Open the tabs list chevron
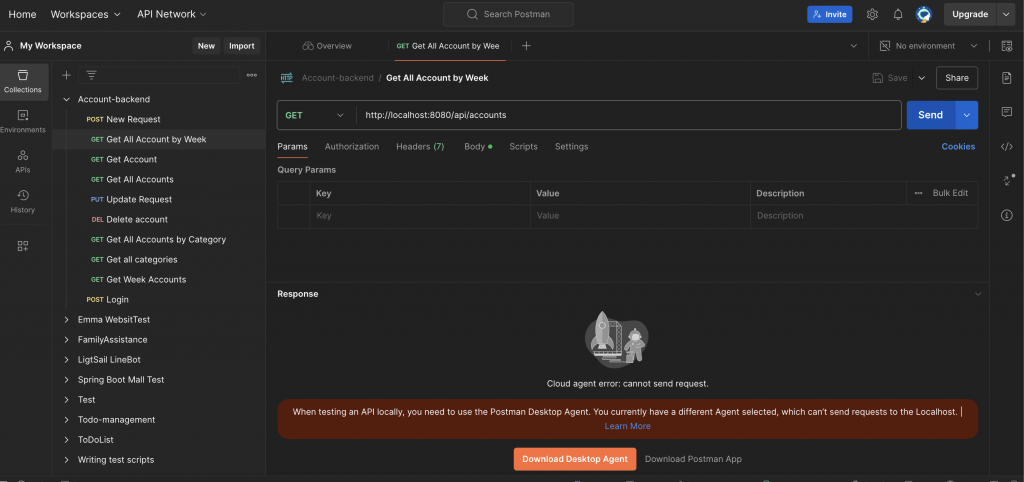This screenshot has width=1024, height=482. click(x=854, y=46)
